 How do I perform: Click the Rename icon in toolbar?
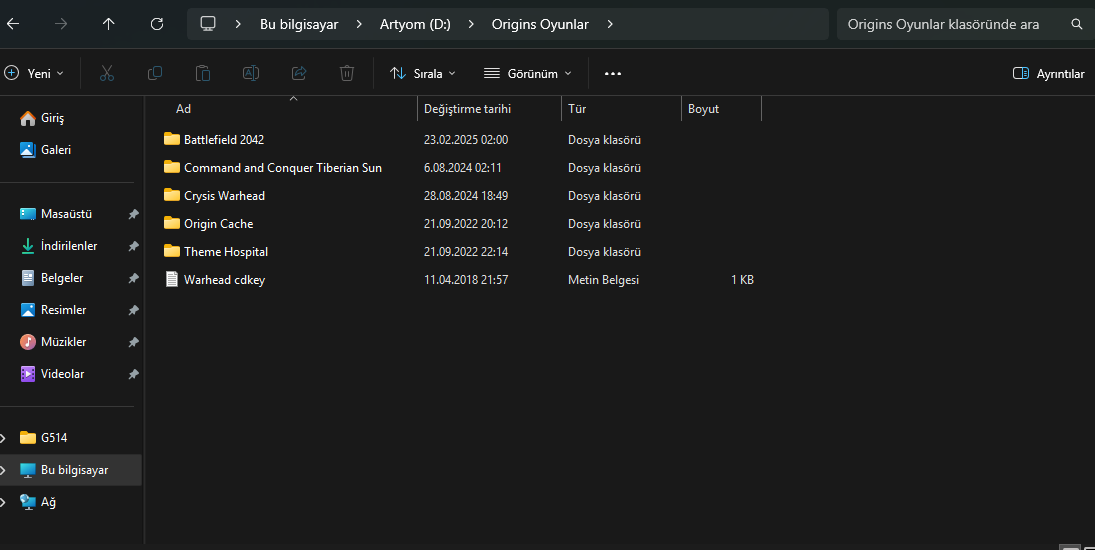click(251, 73)
